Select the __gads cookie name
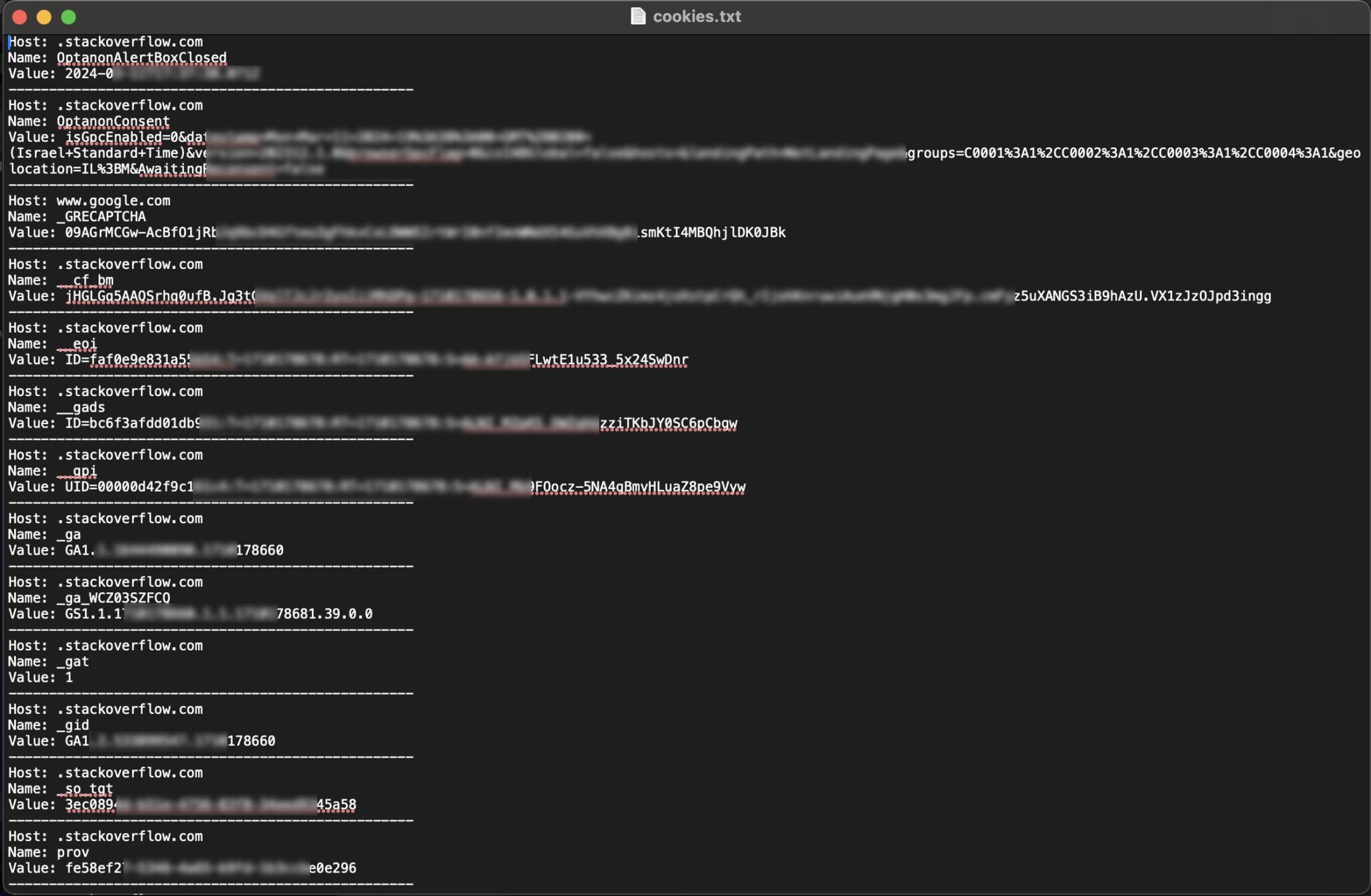 [80, 407]
